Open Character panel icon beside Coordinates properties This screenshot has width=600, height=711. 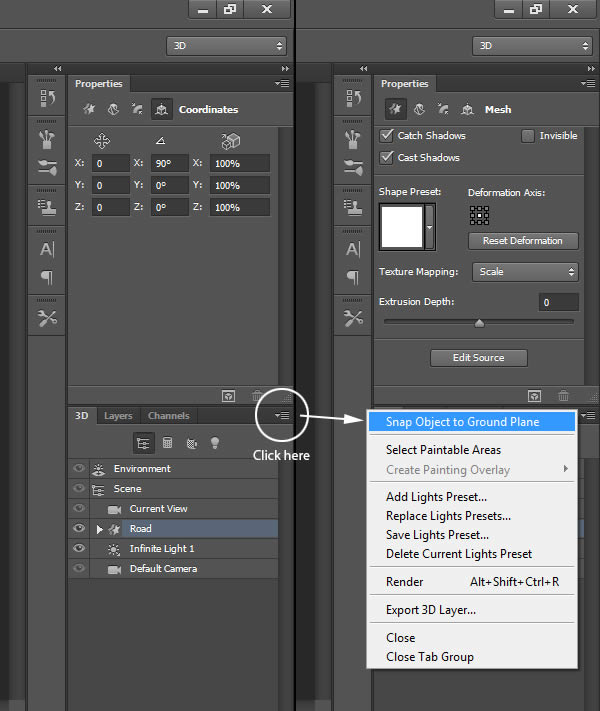(47, 249)
